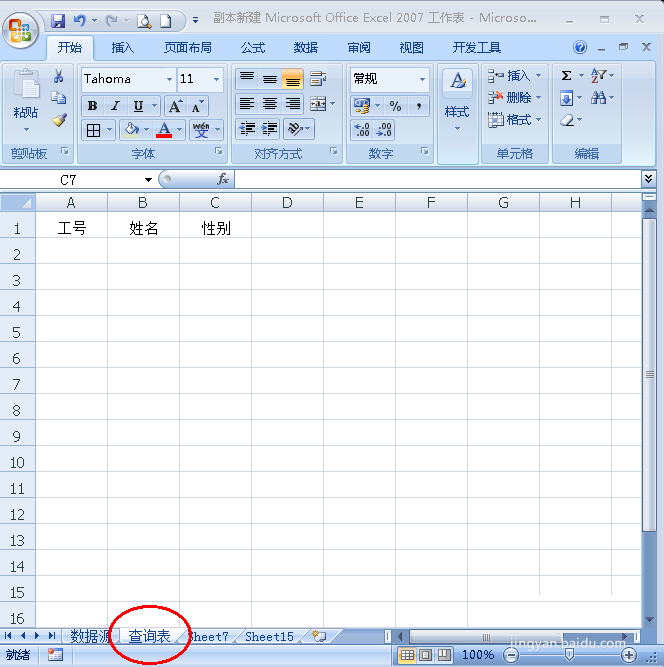Apply percent style format
The width and height of the screenshot is (664, 667).
click(x=396, y=106)
